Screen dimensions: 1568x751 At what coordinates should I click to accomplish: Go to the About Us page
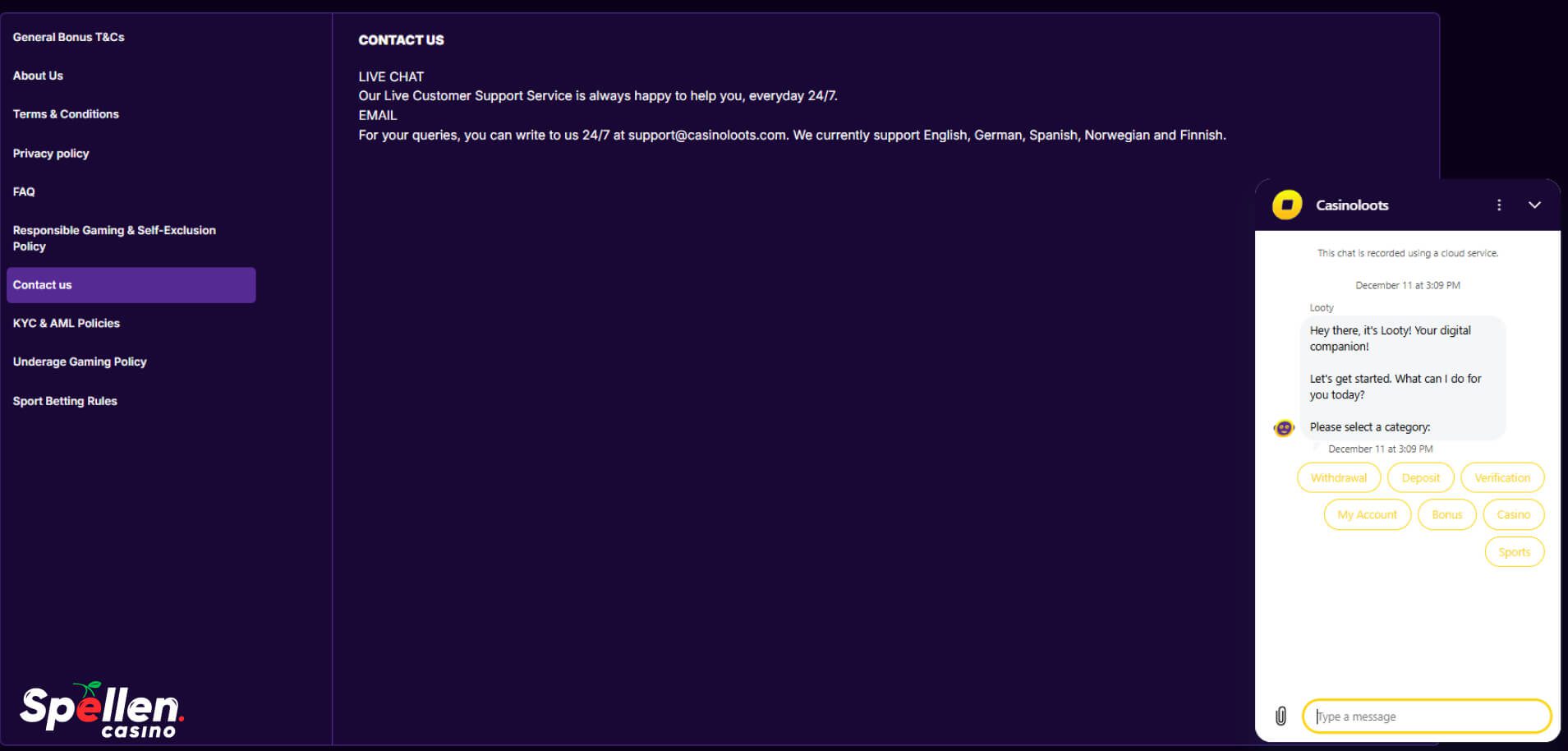coord(38,76)
